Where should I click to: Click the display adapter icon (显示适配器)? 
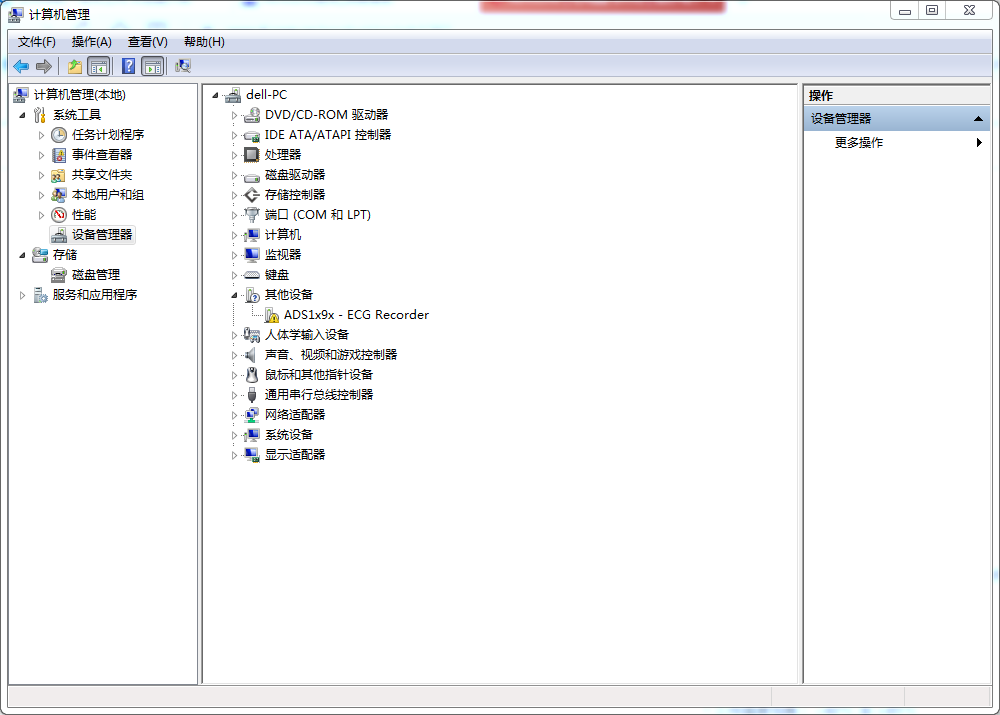pos(252,455)
